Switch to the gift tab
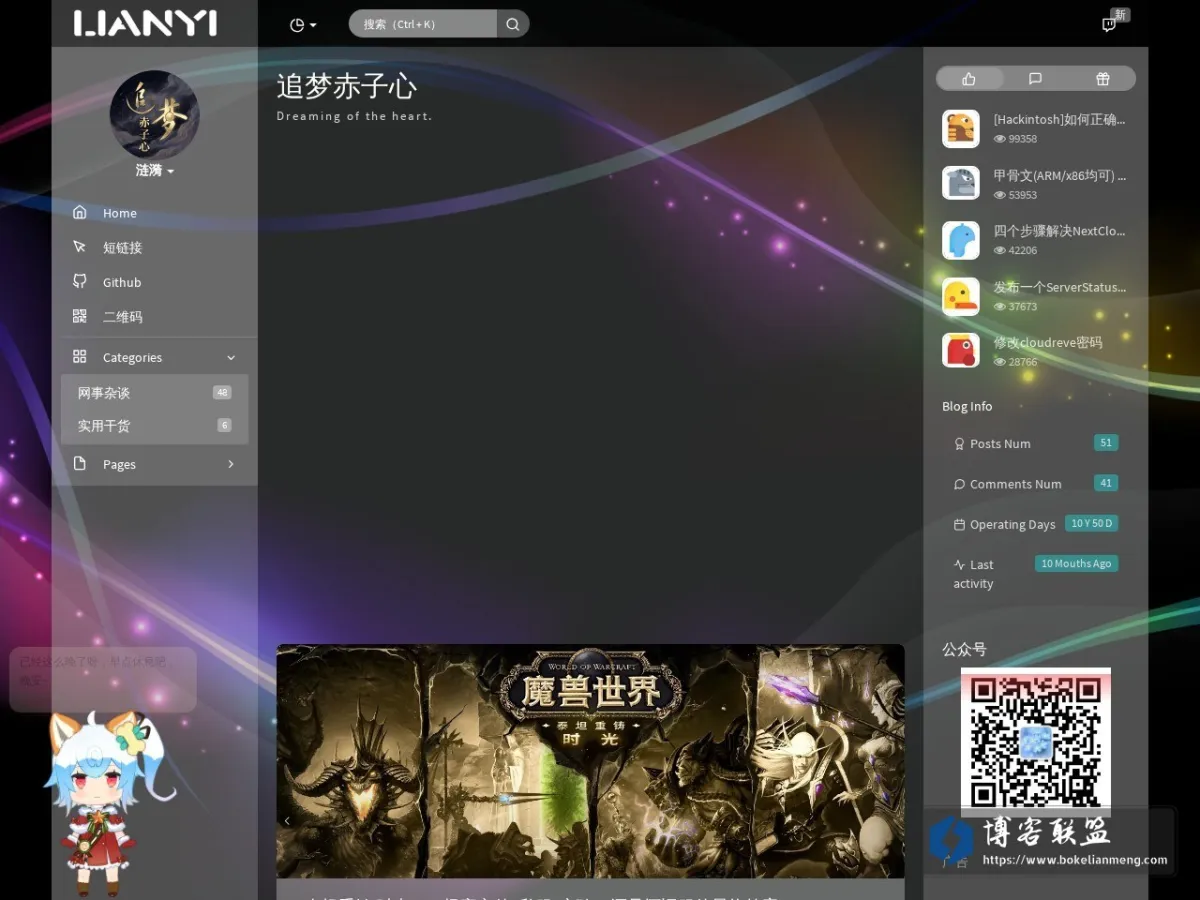This screenshot has width=1200, height=900. click(x=1102, y=79)
